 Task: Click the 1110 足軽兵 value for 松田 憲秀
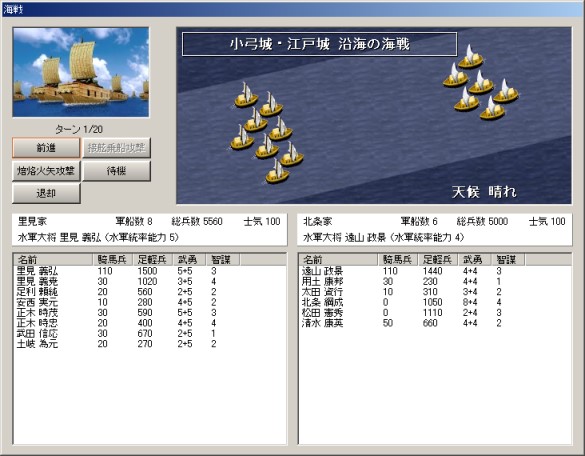432,312
